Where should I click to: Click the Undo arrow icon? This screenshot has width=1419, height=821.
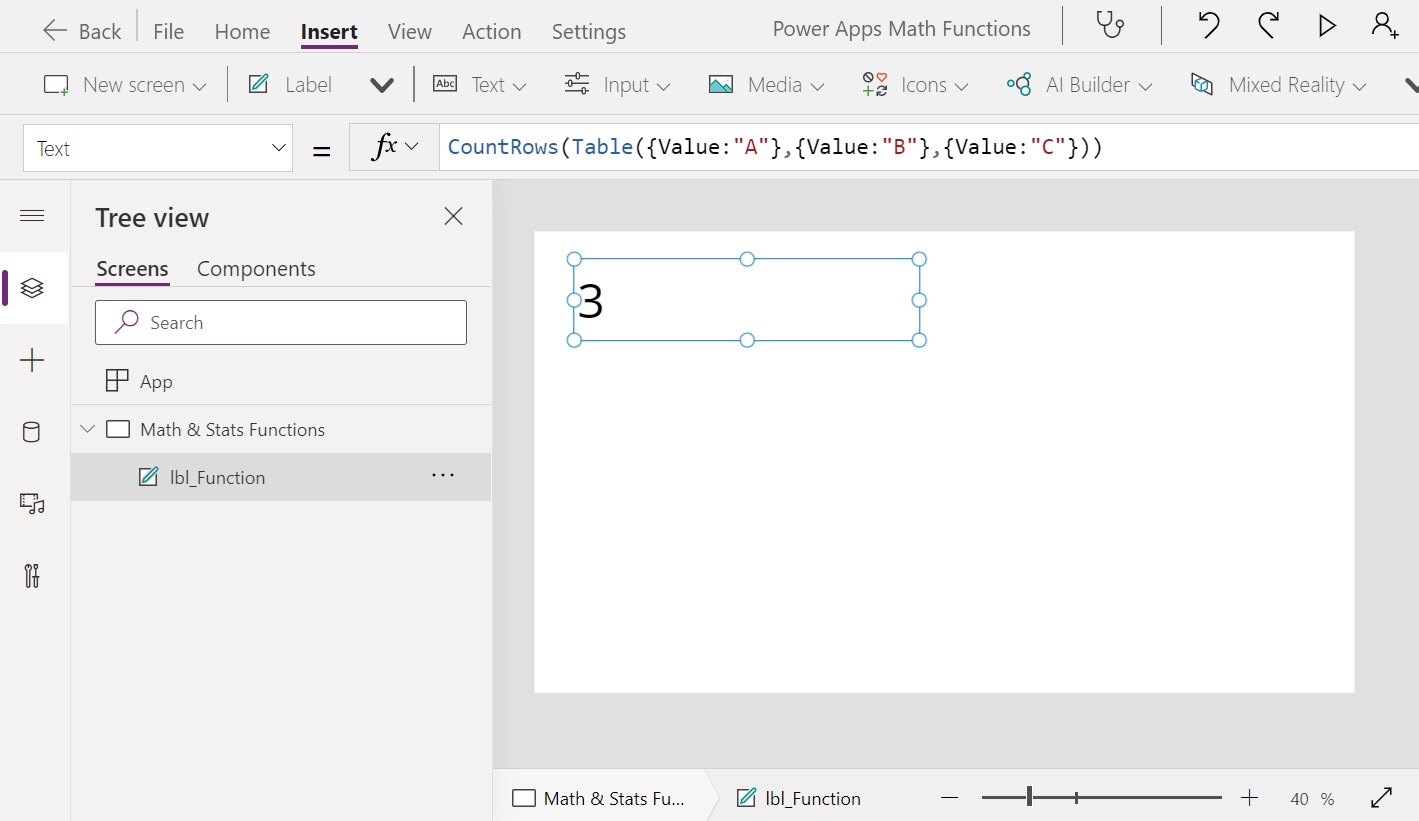tap(1209, 26)
